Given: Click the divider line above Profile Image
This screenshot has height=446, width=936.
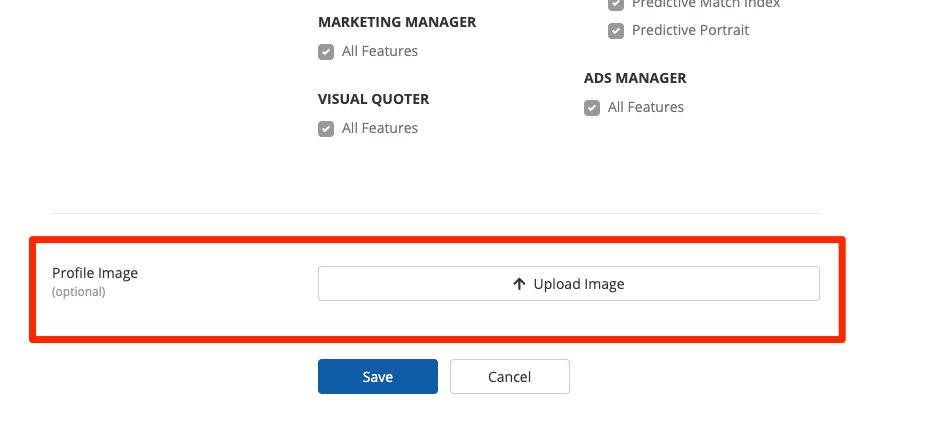Looking at the screenshot, I should tap(435, 213).
